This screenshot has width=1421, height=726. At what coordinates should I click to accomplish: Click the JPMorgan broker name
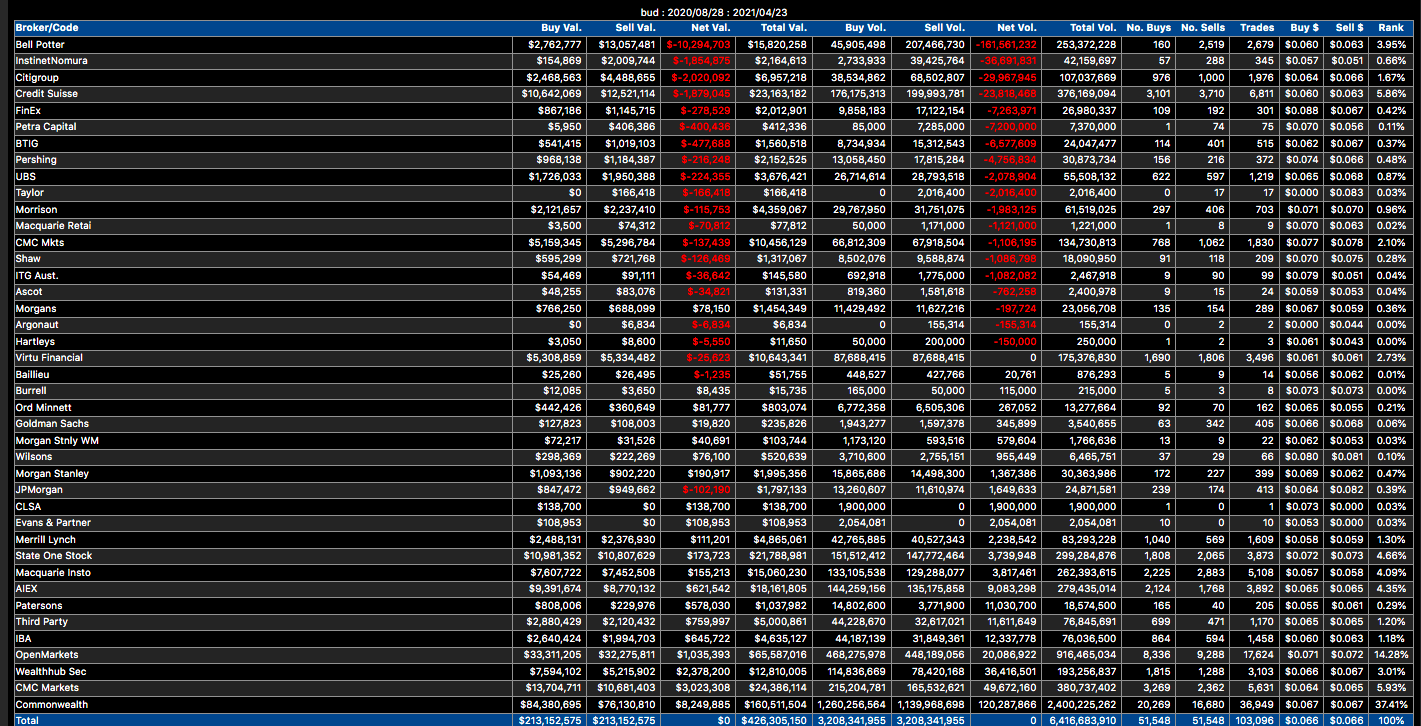point(38,490)
